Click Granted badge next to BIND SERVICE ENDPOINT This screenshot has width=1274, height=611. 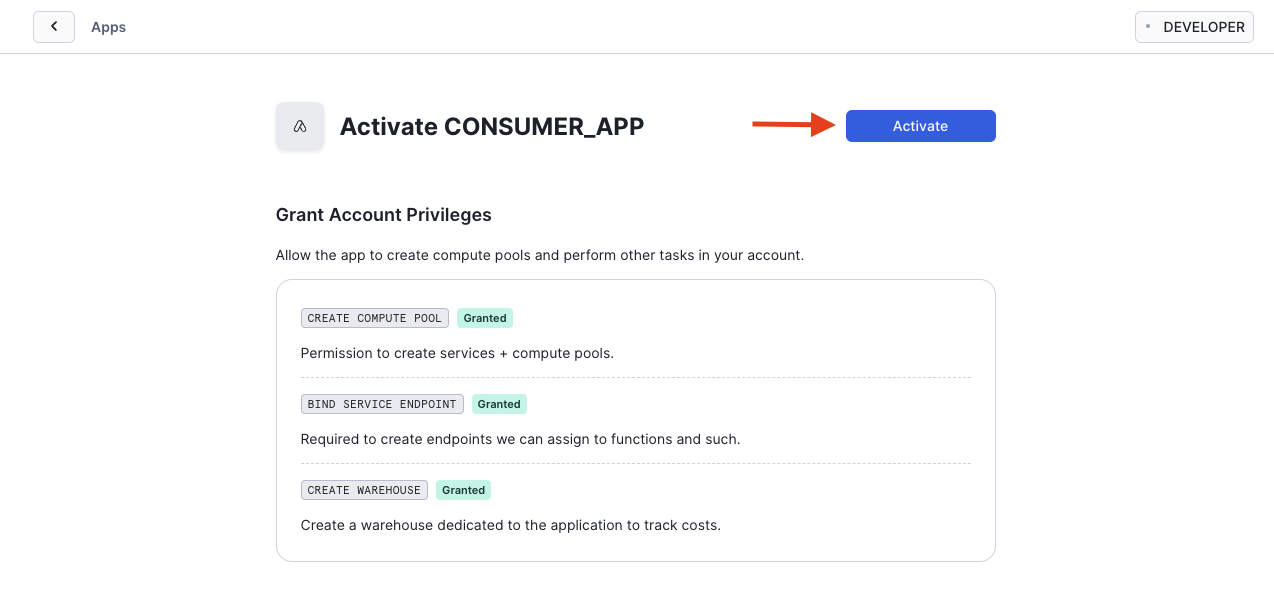point(499,404)
